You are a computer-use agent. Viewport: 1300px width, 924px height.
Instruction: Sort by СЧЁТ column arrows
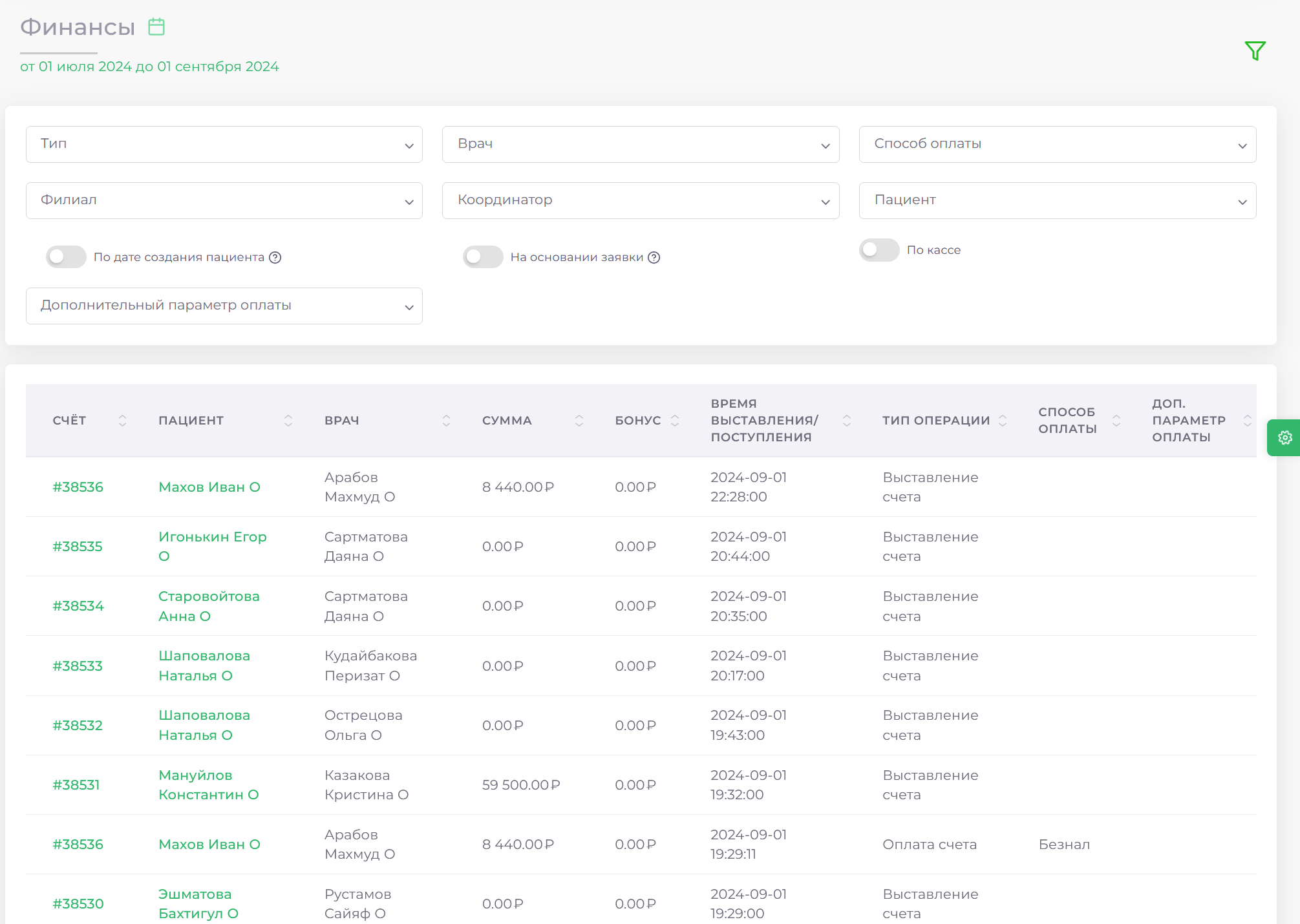122,421
